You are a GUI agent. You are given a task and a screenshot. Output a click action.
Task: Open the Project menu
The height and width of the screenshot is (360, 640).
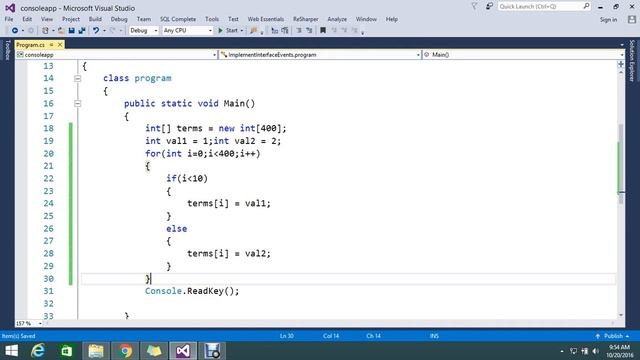[71, 19]
